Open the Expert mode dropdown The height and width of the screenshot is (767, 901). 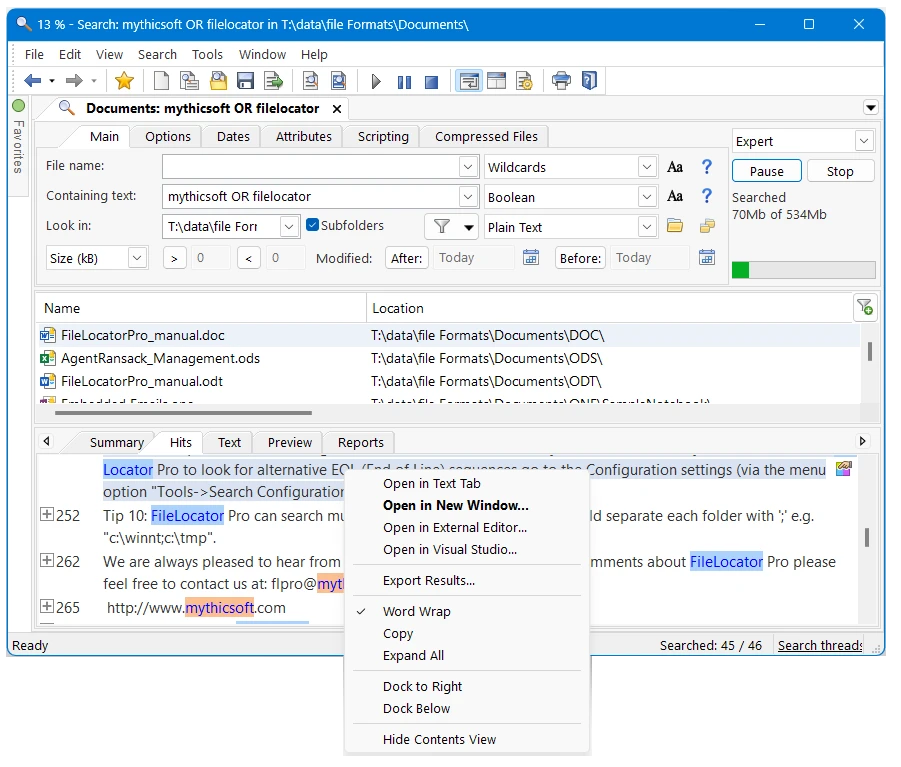tap(864, 141)
